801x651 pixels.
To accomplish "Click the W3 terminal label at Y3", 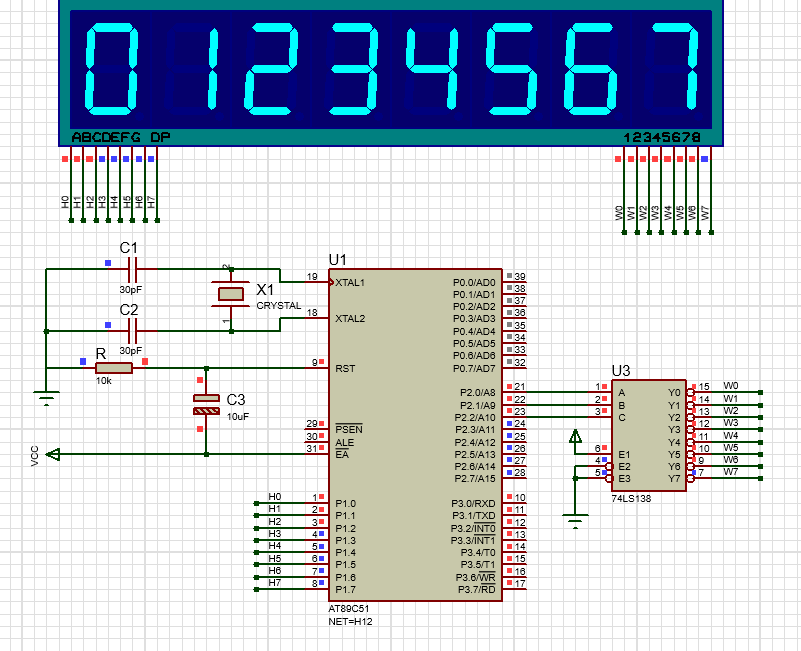I will (x=731, y=423).
